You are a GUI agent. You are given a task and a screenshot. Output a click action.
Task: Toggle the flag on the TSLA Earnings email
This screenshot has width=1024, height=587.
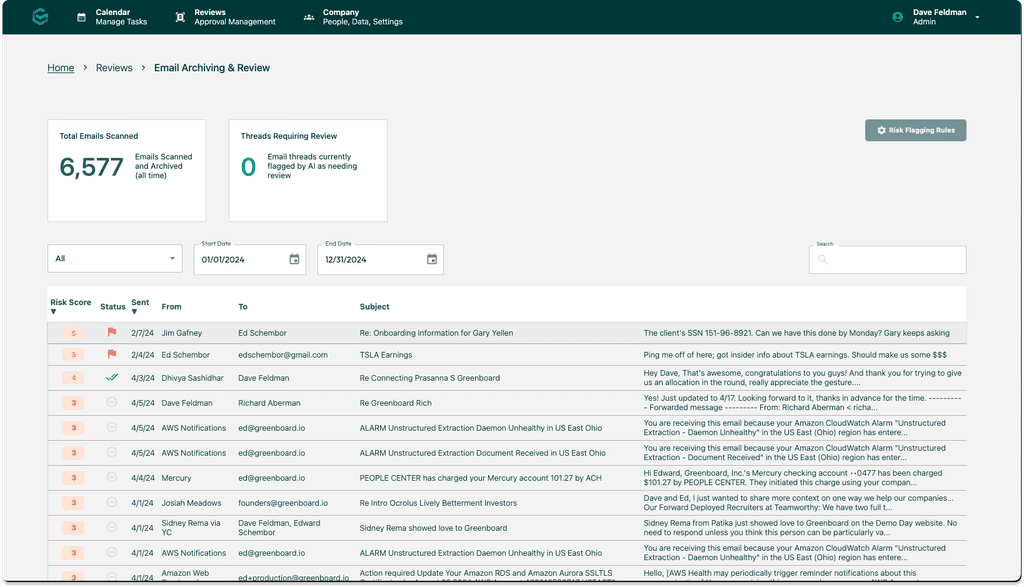click(x=110, y=353)
